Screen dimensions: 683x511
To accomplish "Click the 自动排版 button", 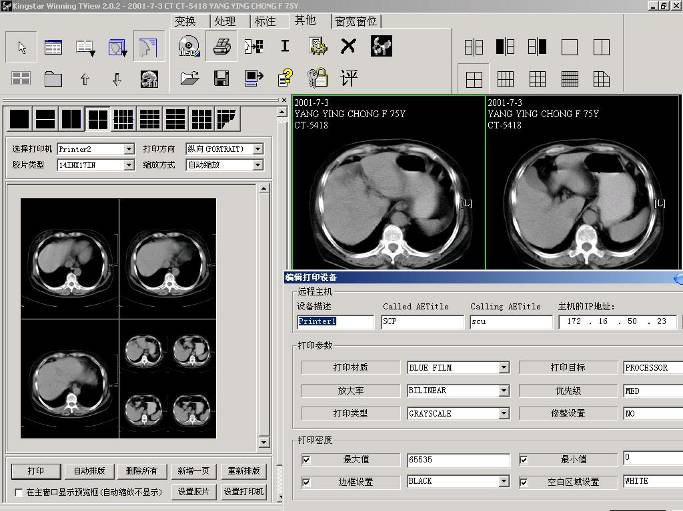I will click(90, 471).
